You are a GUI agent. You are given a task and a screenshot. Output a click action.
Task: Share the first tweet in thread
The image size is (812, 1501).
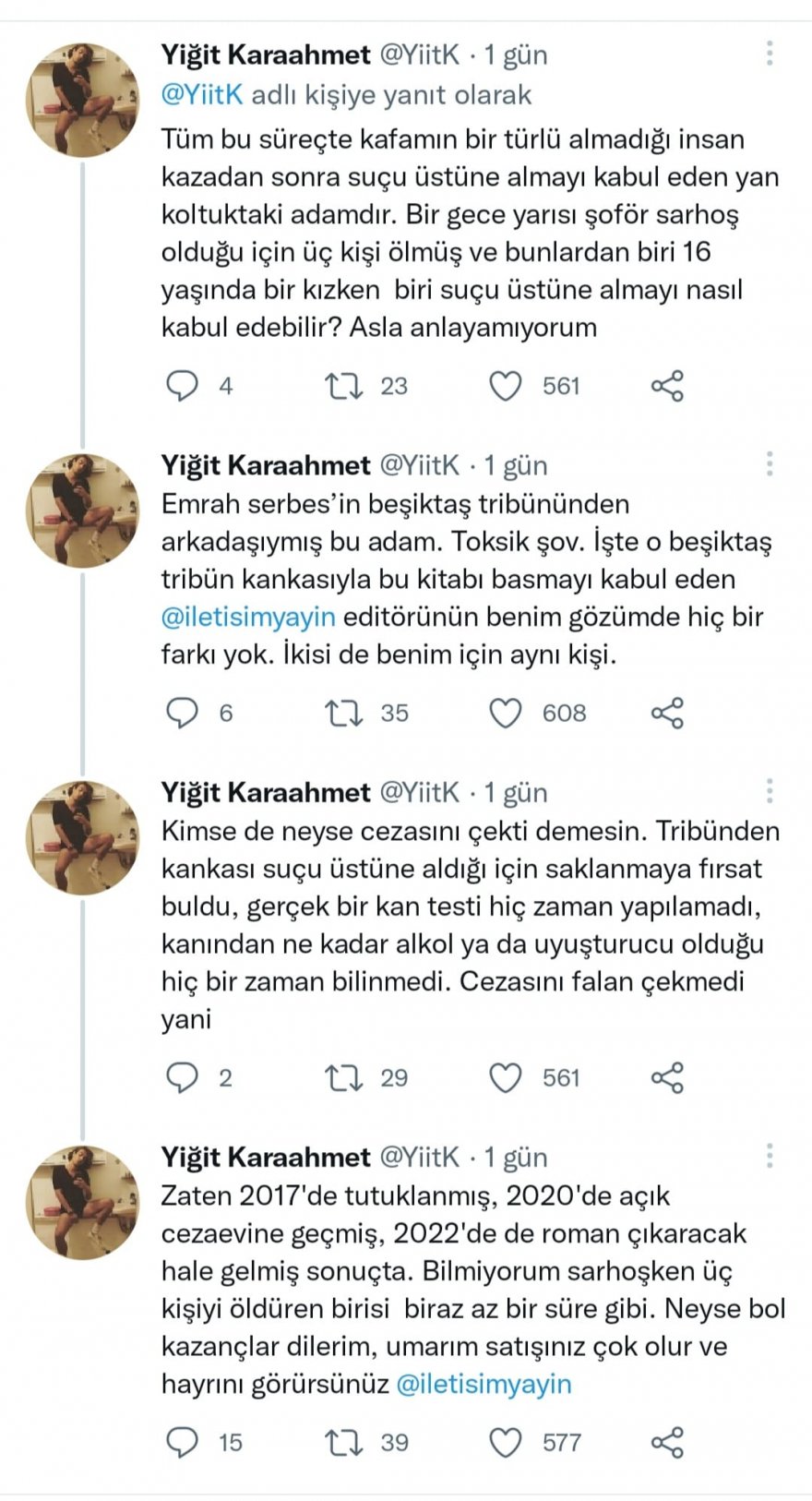click(x=667, y=386)
